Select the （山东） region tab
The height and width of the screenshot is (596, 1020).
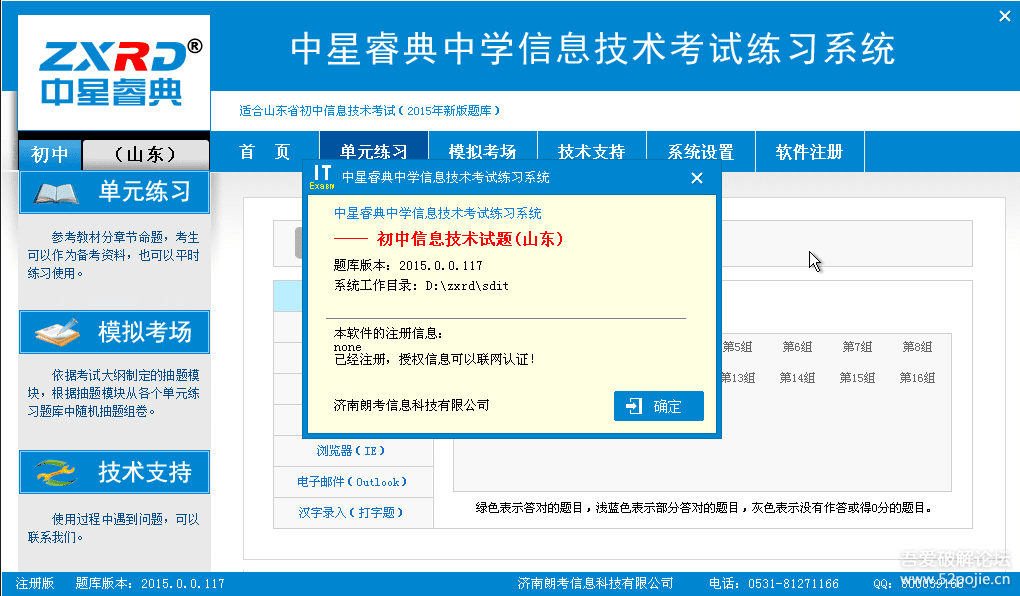point(145,155)
